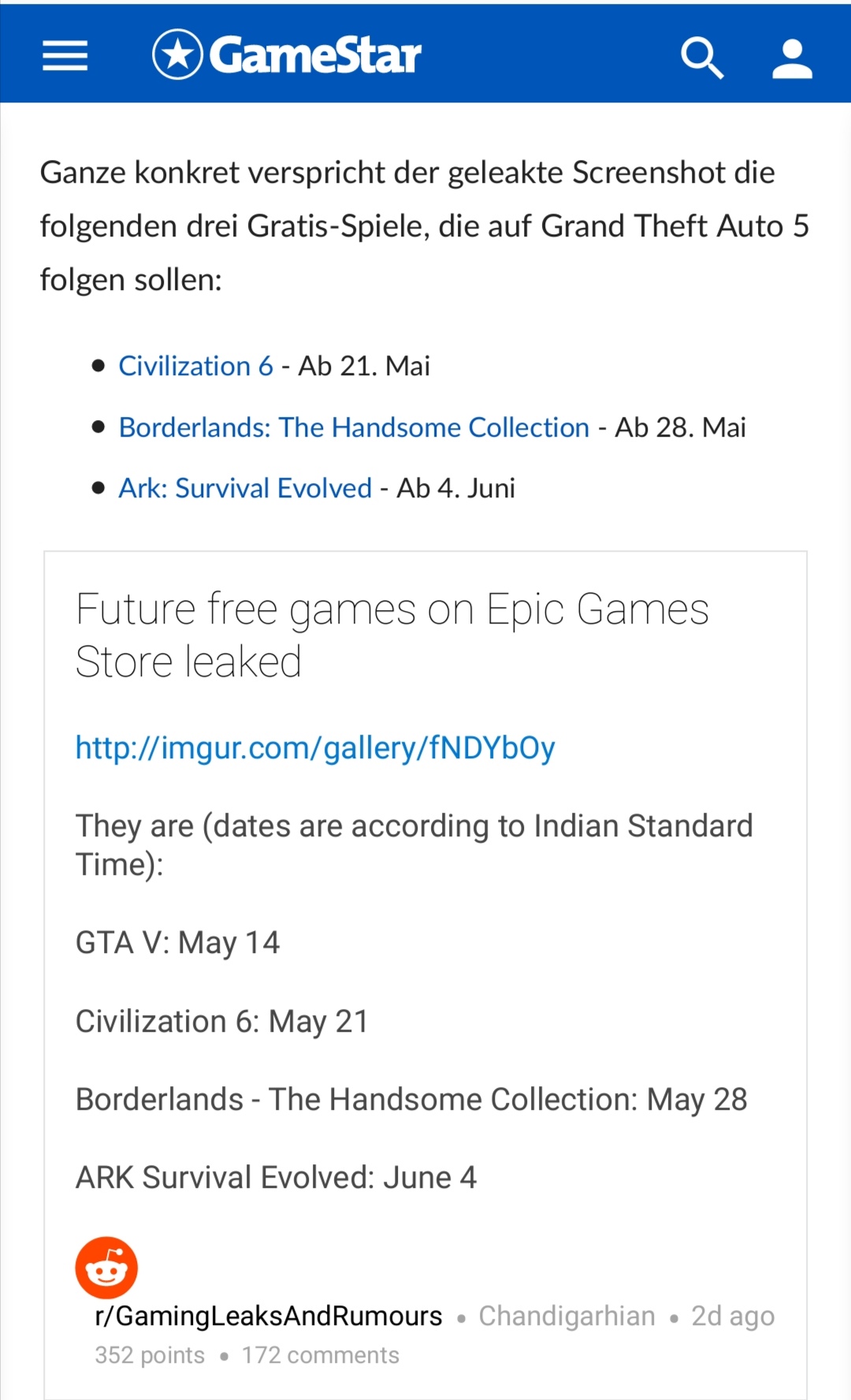
Task: Open the Civilization 6 link
Action: pyautogui.click(x=195, y=366)
